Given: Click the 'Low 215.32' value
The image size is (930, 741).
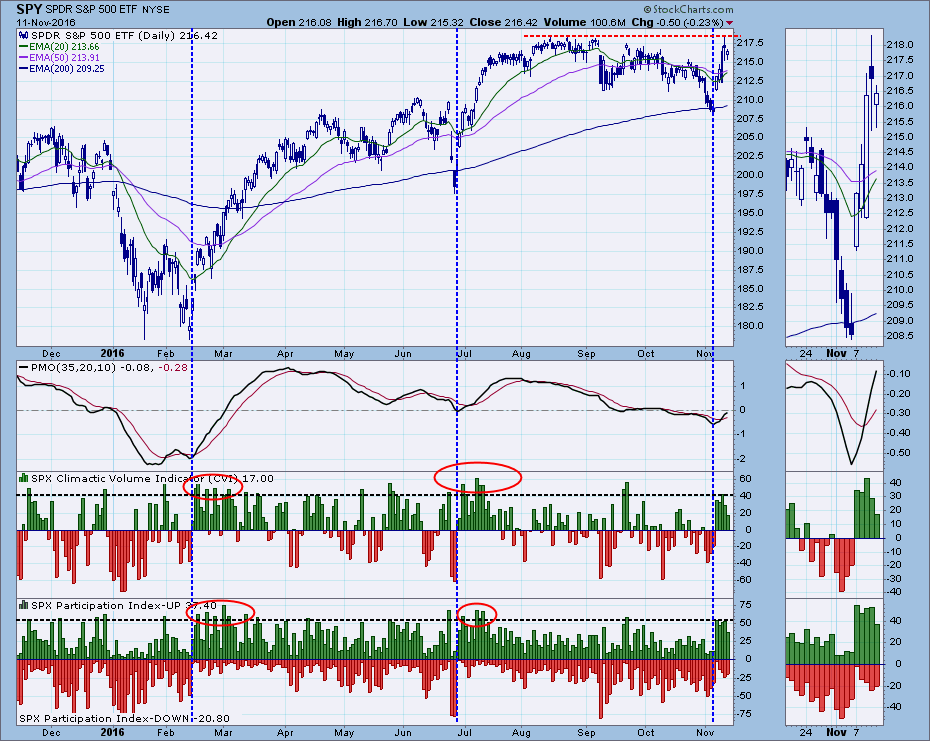Looking at the screenshot, I should [x=433, y=23].
